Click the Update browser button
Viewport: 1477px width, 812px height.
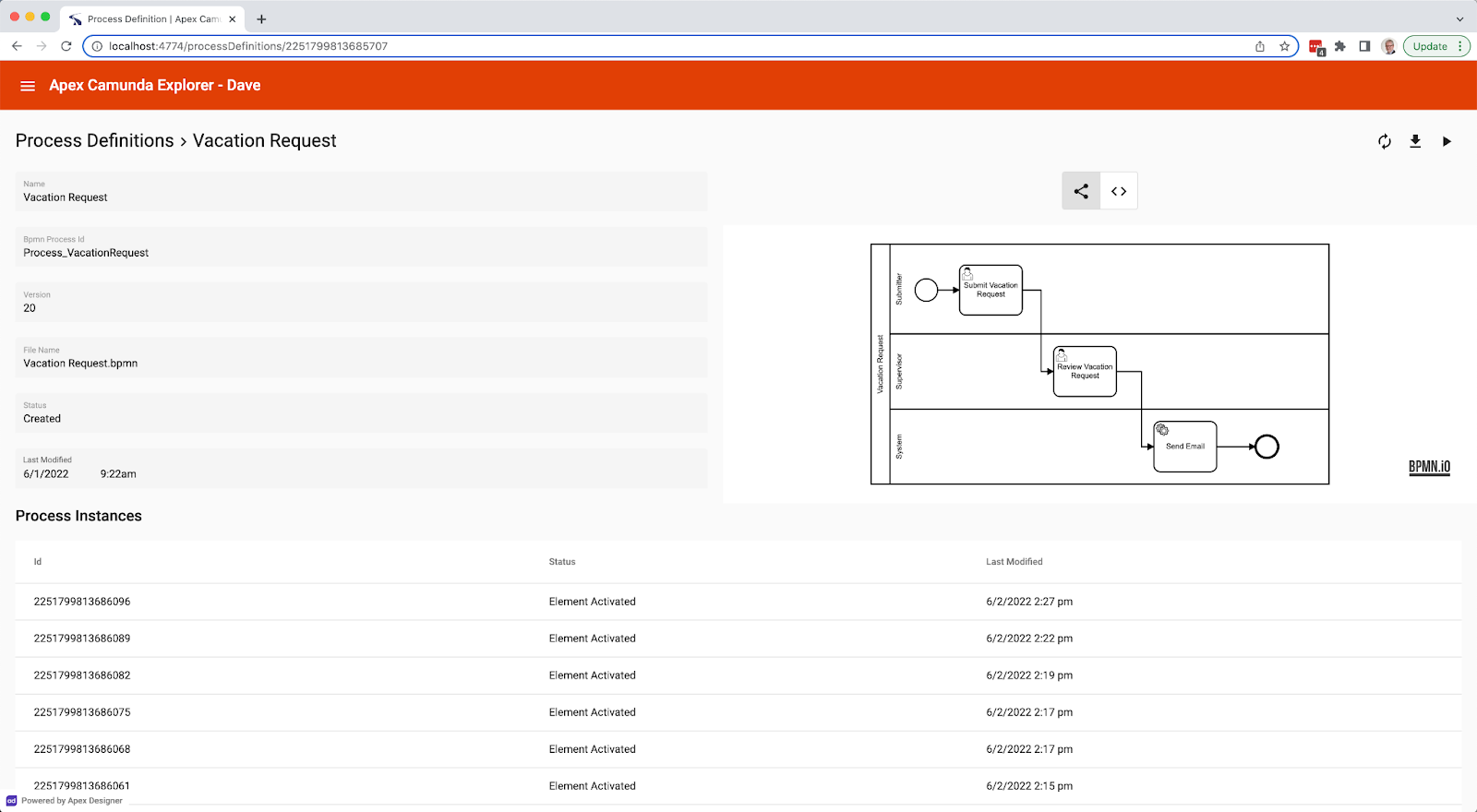pyautogui.click(x=1430, y=46)
